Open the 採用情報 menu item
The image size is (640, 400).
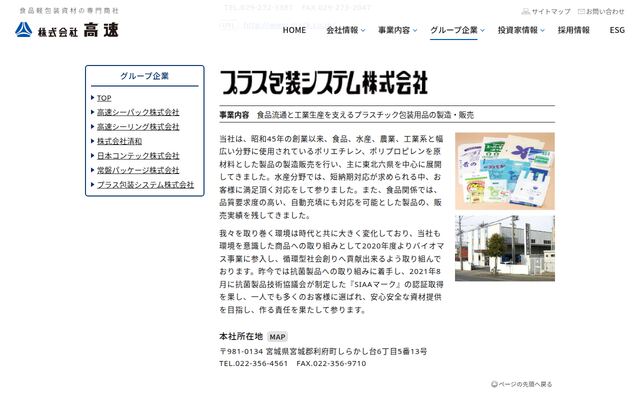[x=574, y=30]
